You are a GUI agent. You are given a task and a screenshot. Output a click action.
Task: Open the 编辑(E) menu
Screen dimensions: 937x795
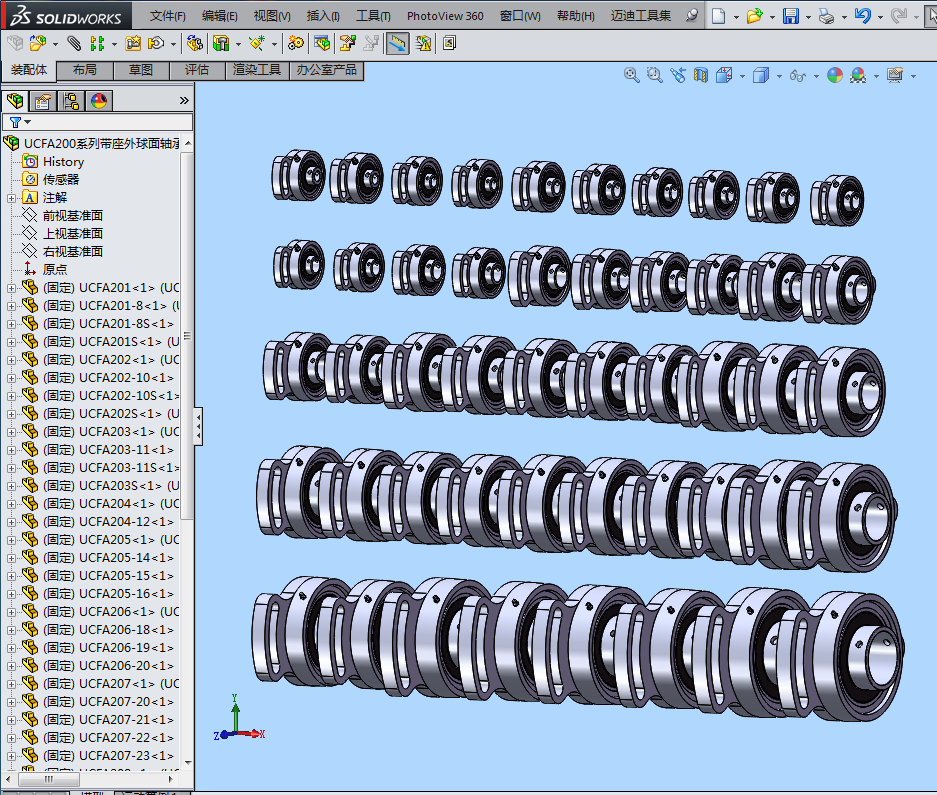(219, 16)
